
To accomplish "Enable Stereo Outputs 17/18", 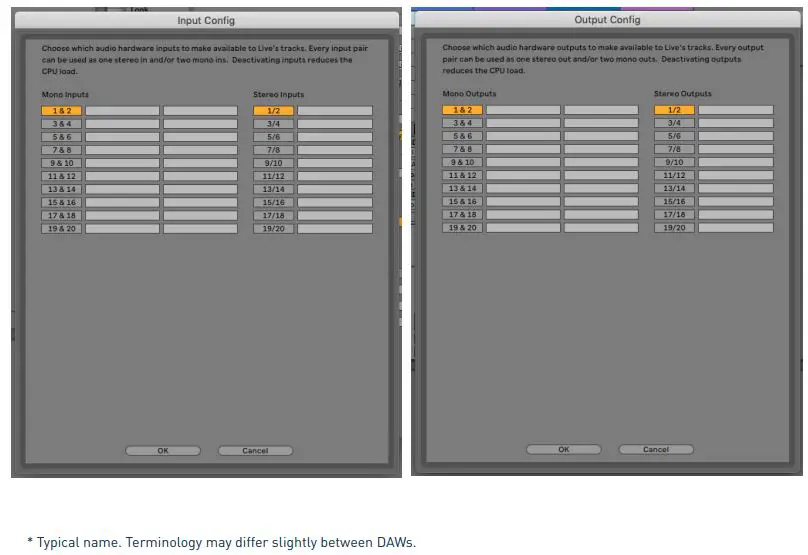I will (x=675, y=214).
